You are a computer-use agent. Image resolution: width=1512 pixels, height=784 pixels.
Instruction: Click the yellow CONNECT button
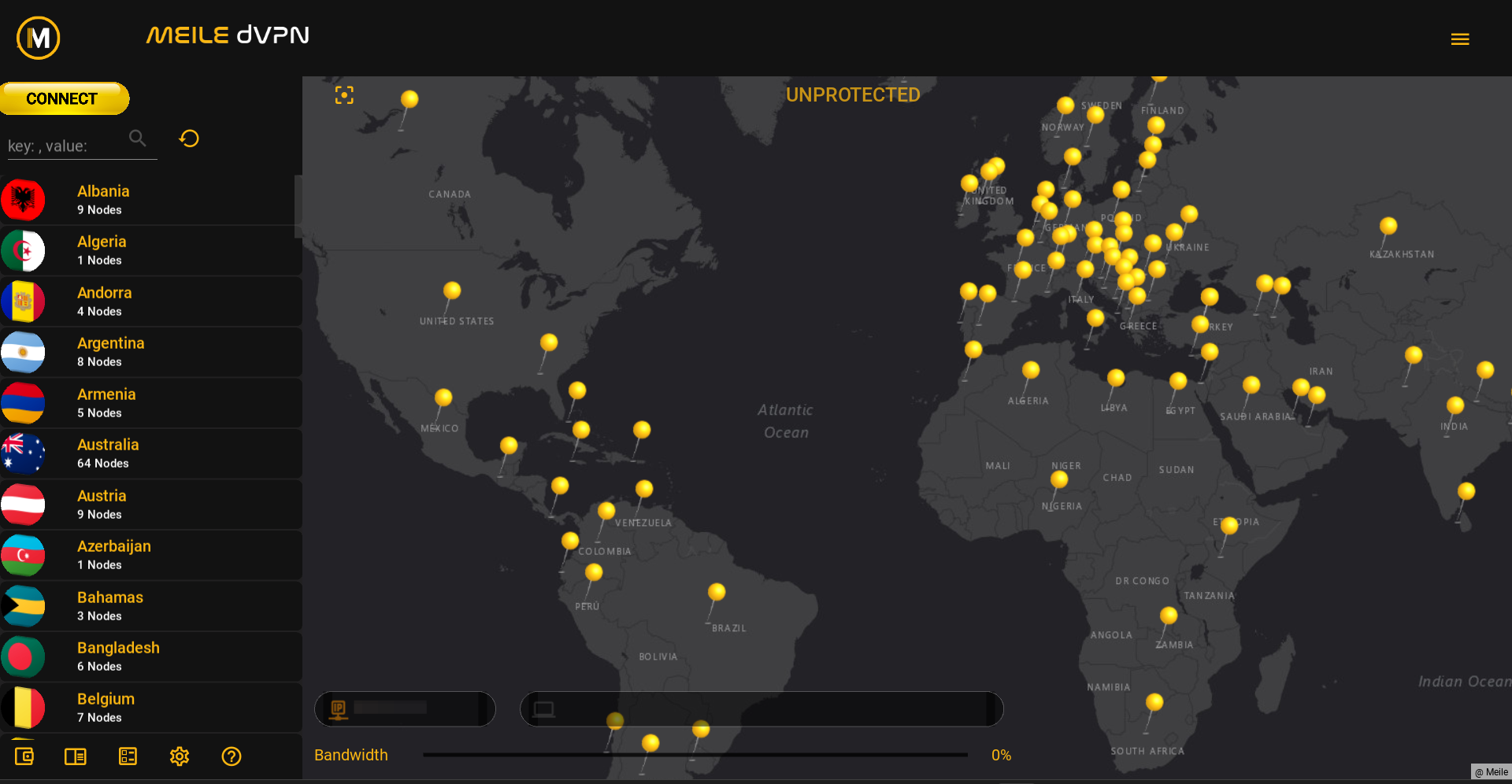64,98
